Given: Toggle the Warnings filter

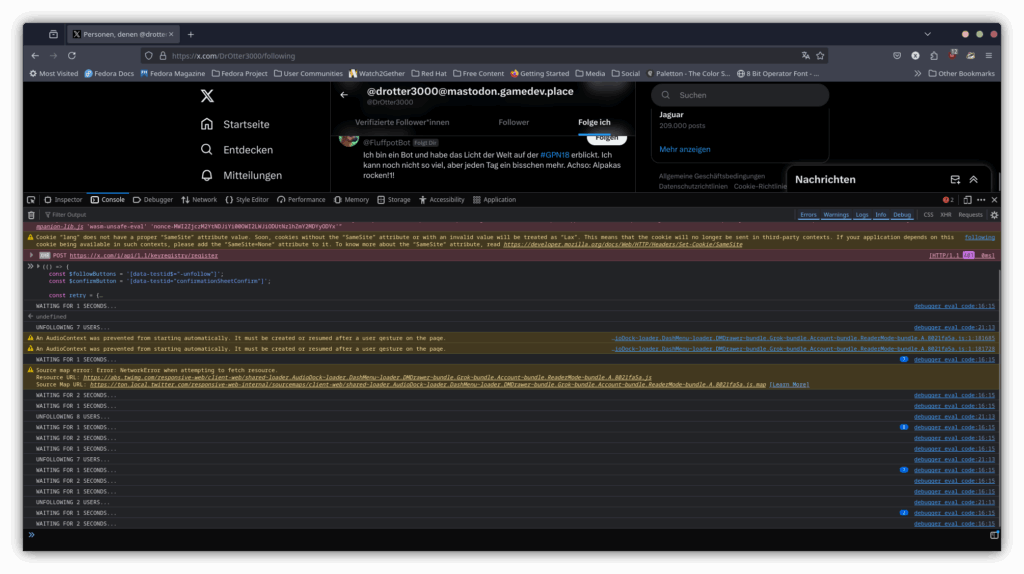Looking at the screenshot, I should tap(836, 215).
